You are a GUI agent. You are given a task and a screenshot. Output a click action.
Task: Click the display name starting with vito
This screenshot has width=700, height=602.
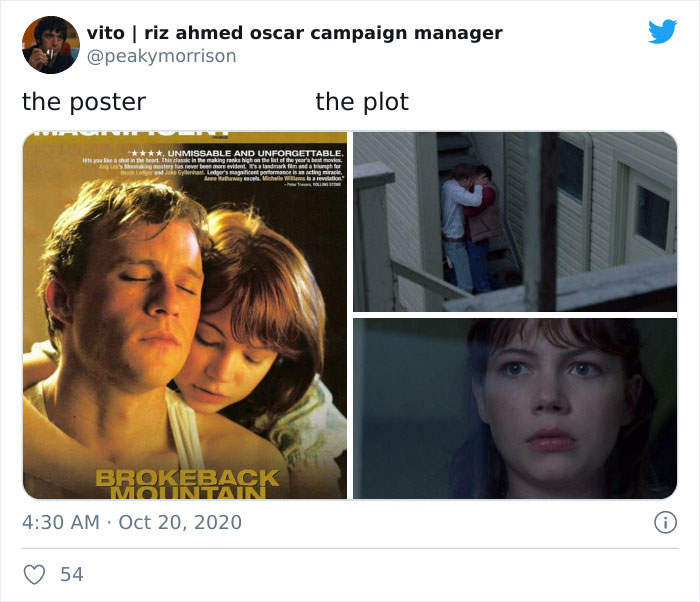295,33
